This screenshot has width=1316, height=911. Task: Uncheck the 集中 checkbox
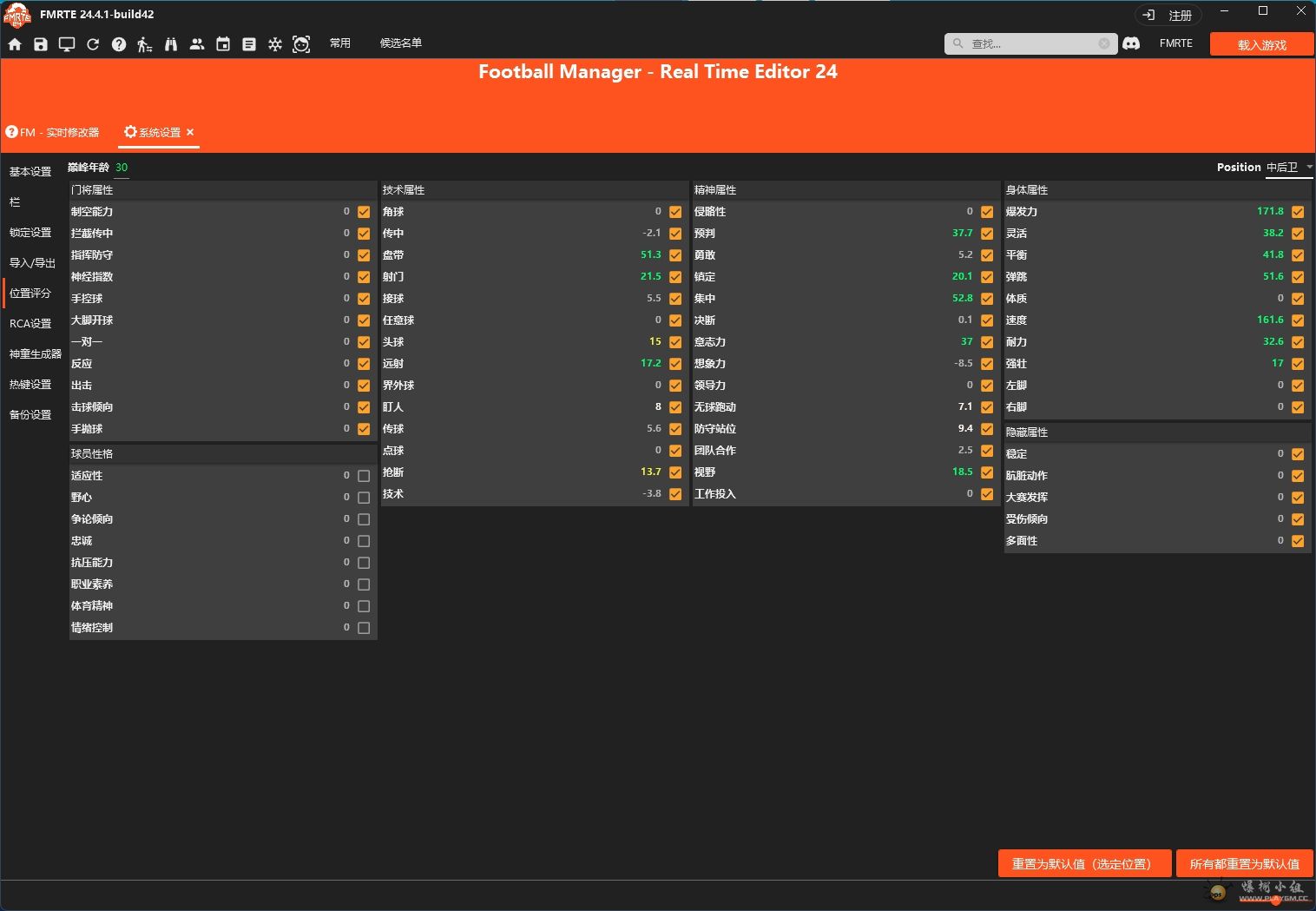987,299
